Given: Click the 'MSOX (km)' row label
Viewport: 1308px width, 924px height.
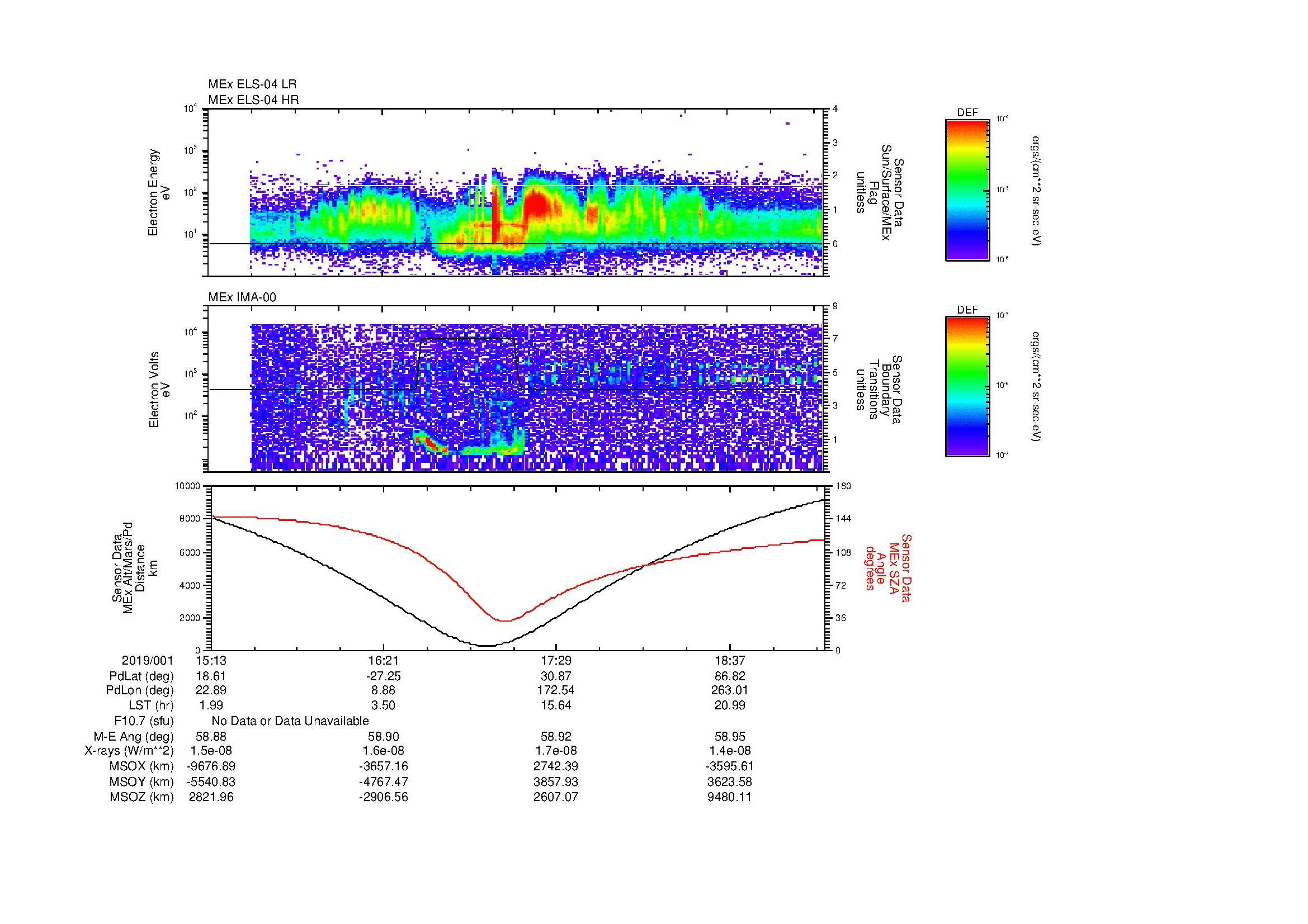Looking at the screenshot, I should click(141, 766).
